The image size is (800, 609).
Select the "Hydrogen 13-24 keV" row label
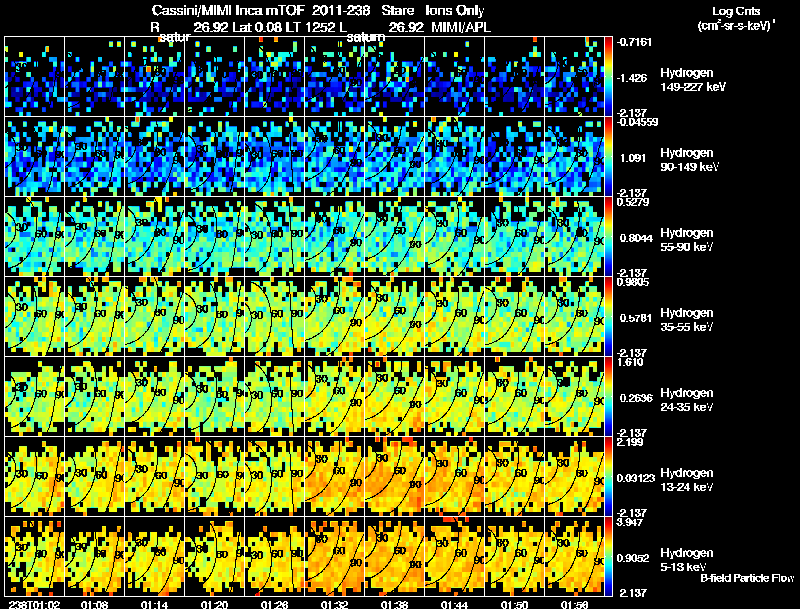pyautogui.click(x=686, y=480)
